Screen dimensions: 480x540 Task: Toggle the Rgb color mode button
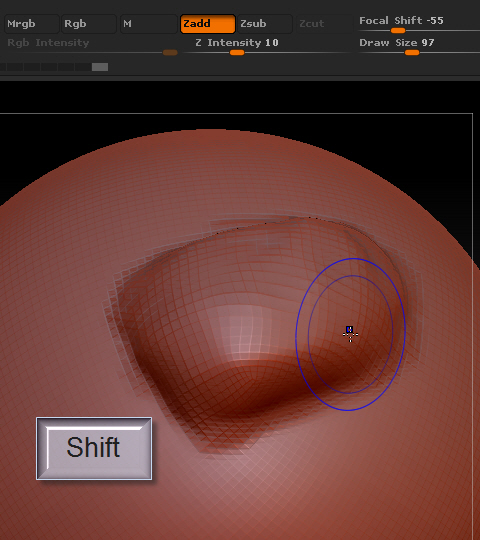(89, 24)
